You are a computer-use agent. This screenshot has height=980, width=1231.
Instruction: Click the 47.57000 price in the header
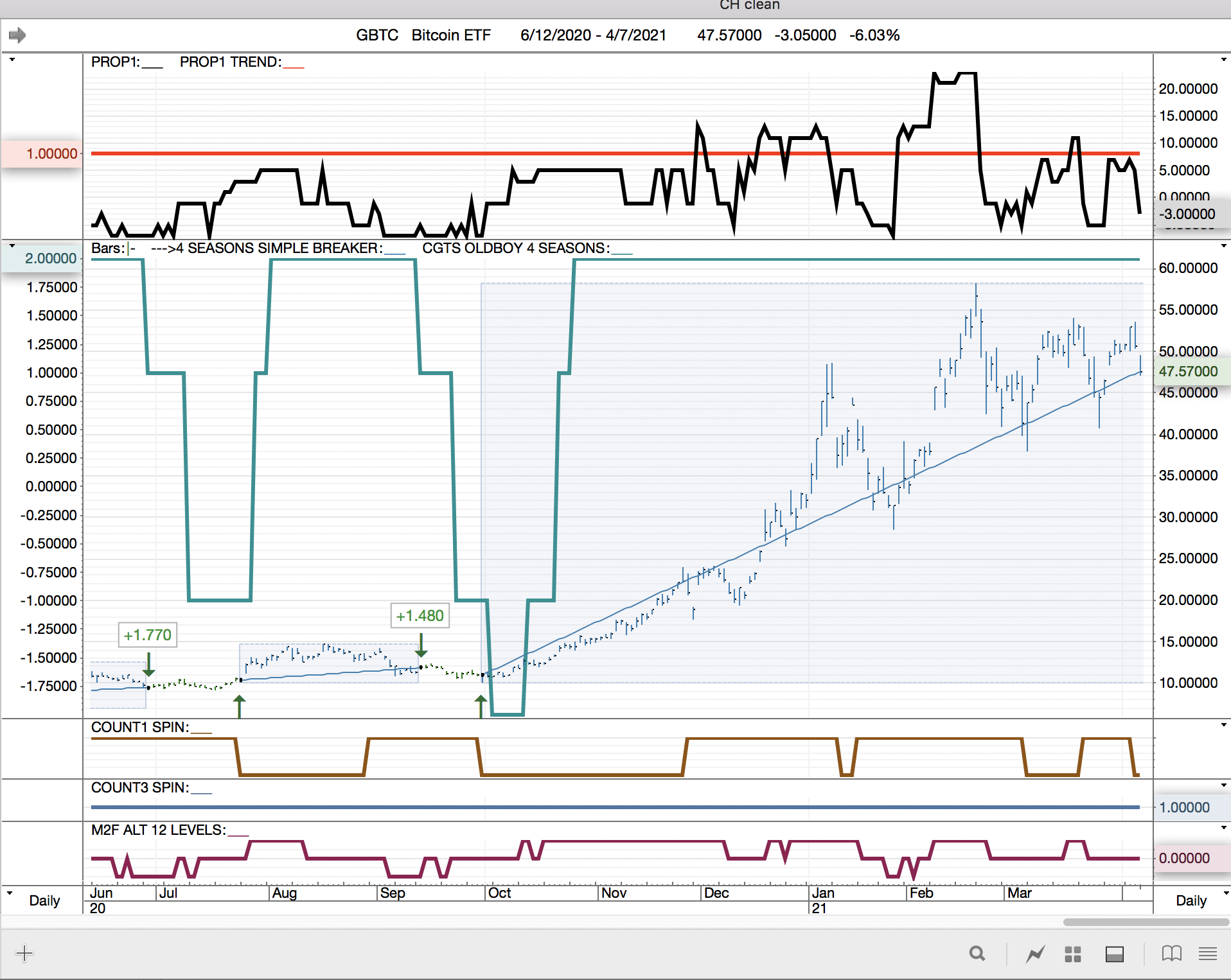point(729,35)
